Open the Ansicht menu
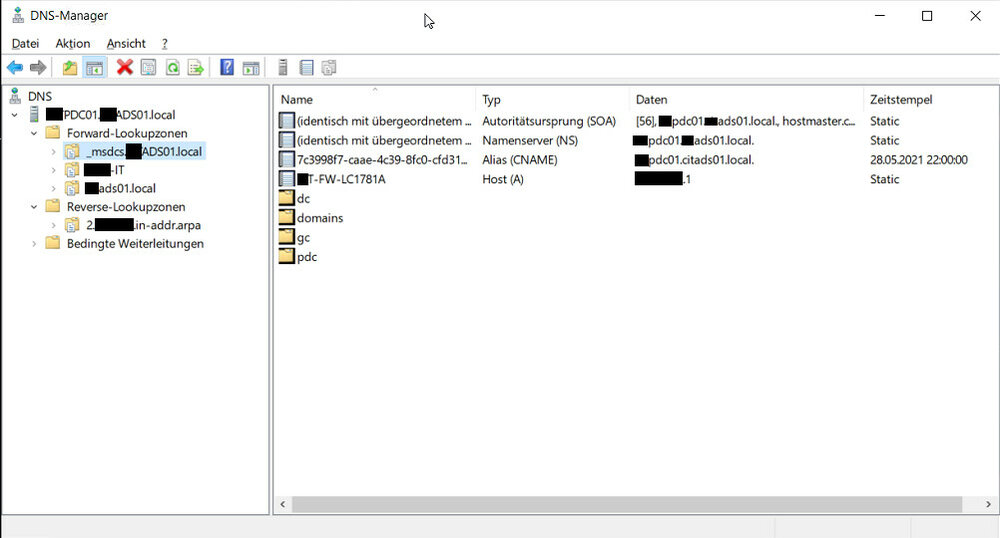The image size is (1000, 538). [126, 44]
